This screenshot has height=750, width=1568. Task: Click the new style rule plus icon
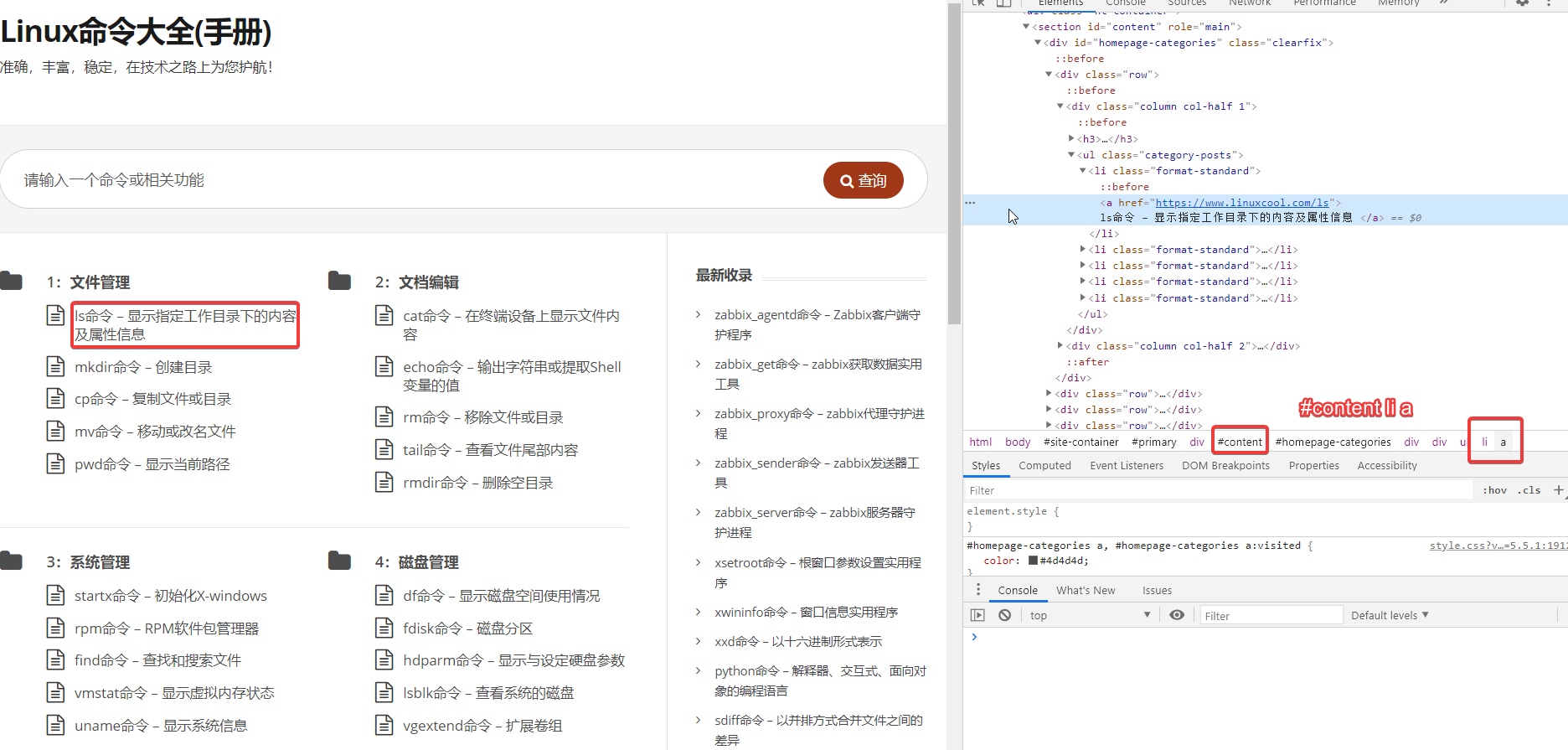1559,490
